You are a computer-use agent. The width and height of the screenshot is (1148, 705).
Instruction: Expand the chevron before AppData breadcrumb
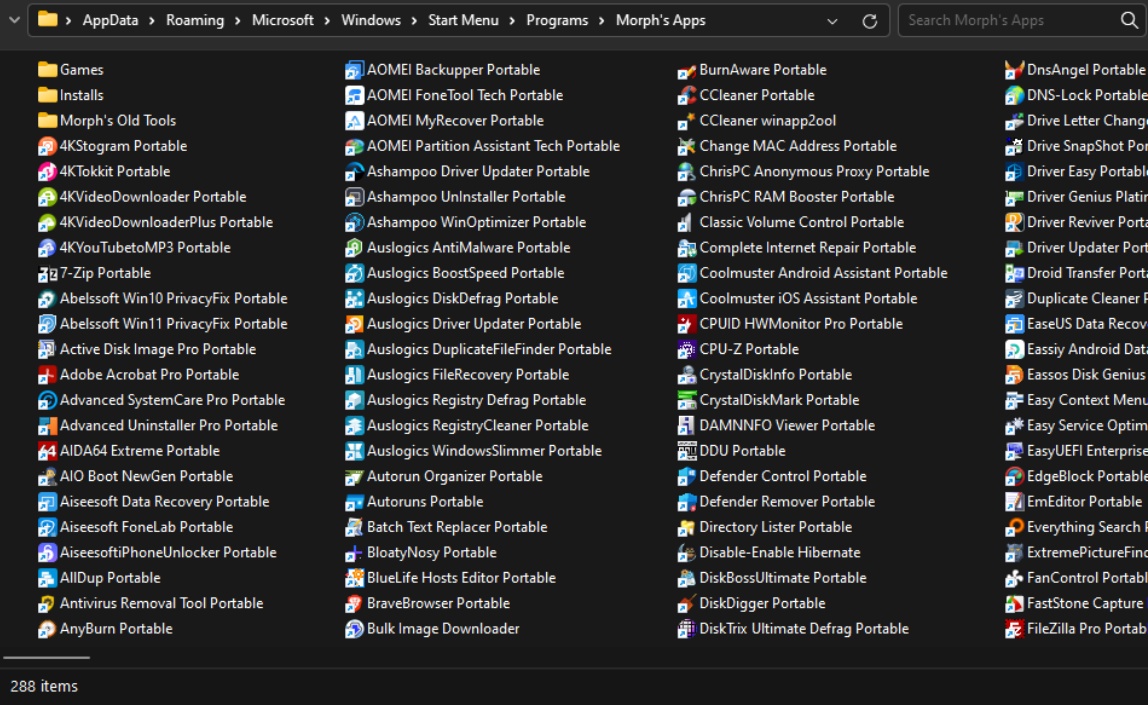[x=68, y=20]
